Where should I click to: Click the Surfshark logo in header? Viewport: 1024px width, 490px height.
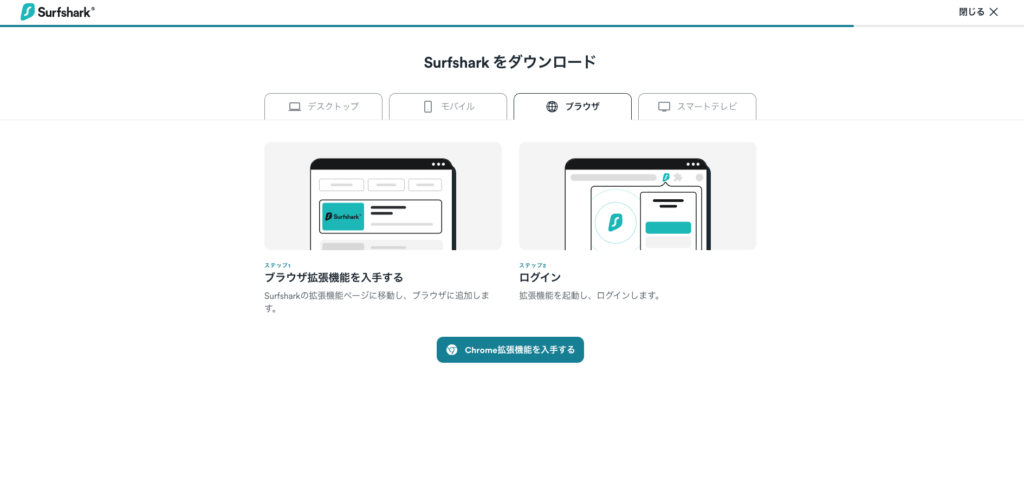click(57, 12)
